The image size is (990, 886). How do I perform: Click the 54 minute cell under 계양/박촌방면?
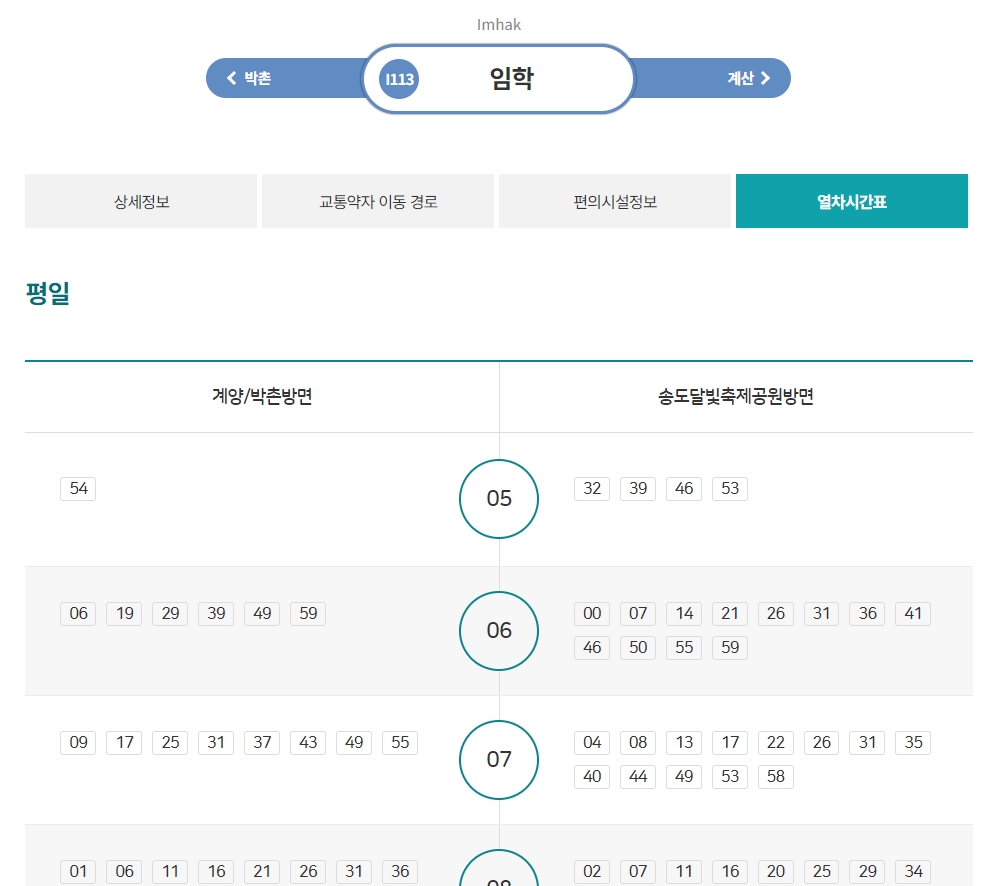click(x=78, y=488)
